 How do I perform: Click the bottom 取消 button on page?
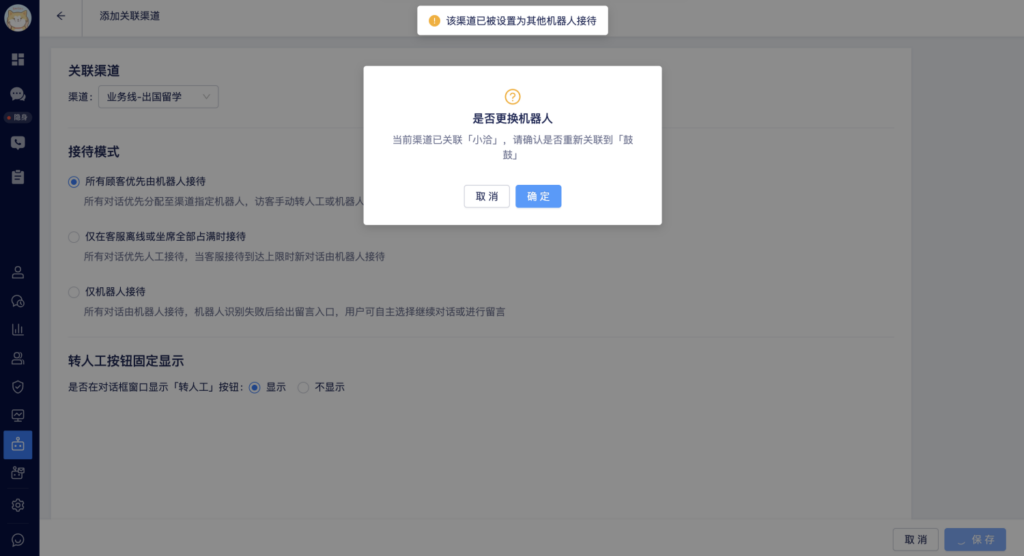pyautogui.click(x=916, y=540)
